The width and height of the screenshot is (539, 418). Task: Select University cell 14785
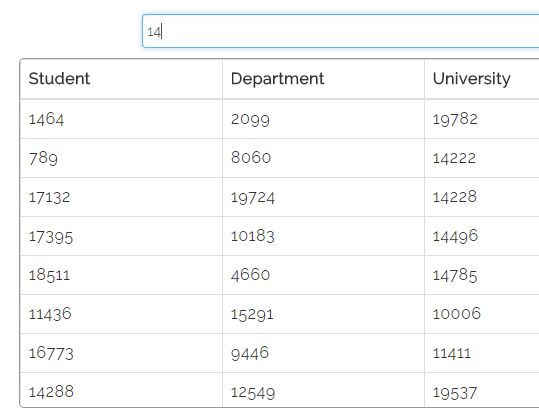click(482, 275)
